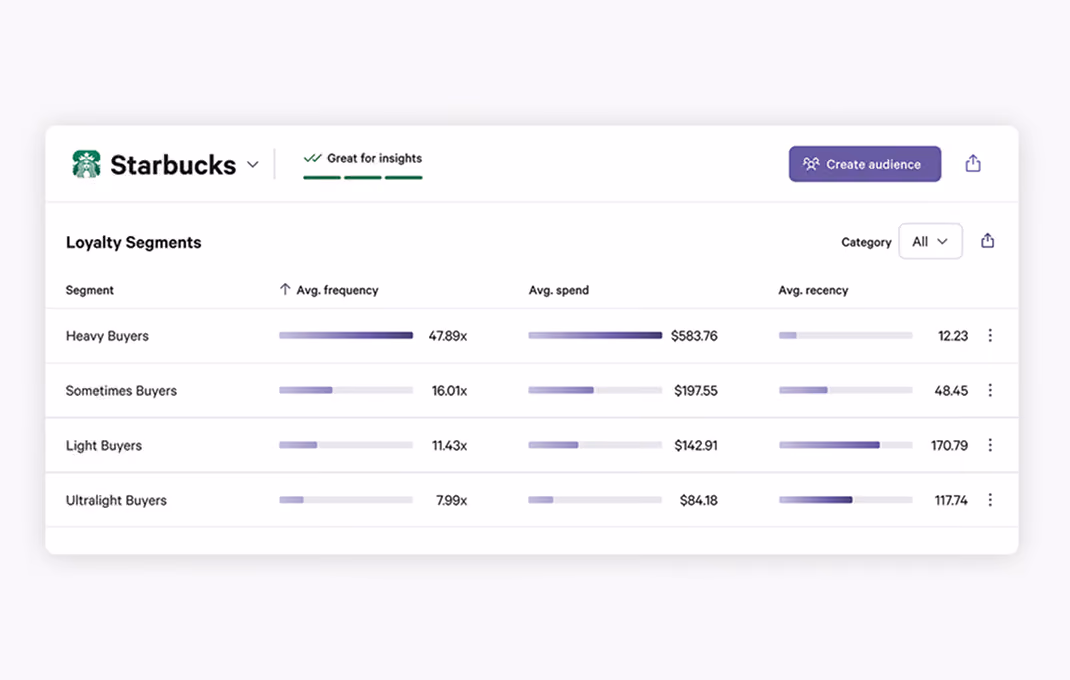
Task: Export the Loyalty Segments table via share icon
Action: pyautogui.click(x=987, y=241)
